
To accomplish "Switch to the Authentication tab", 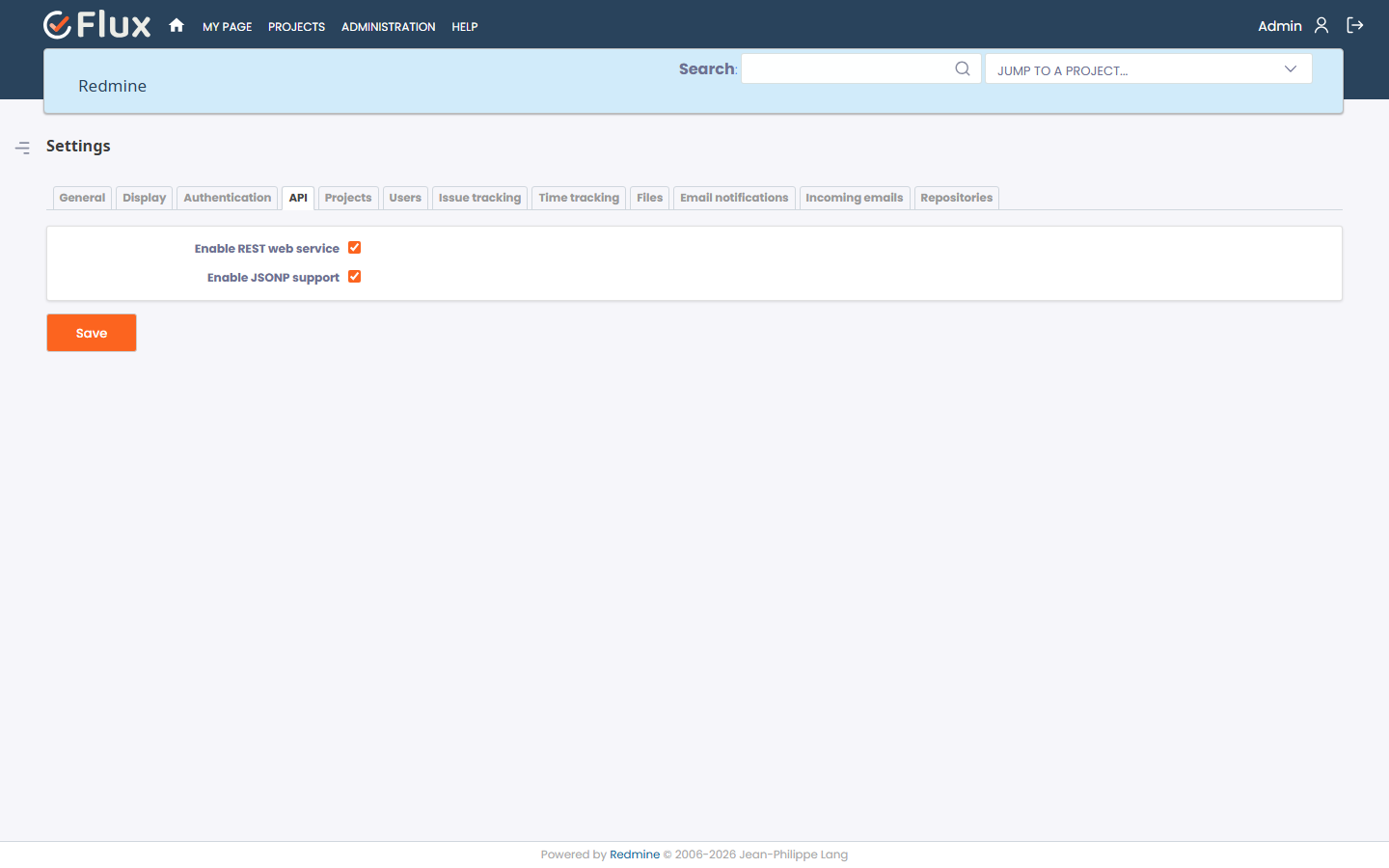I will tap(228, 198).
